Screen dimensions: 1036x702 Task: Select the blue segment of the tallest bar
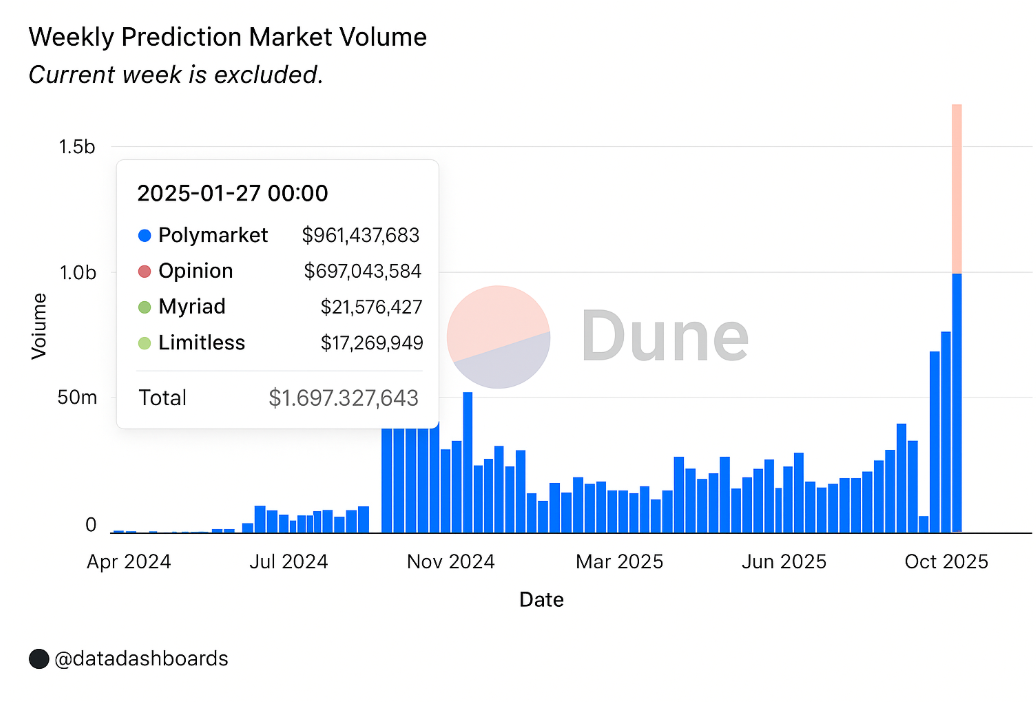pyautogui.click(x=956, y=400)
